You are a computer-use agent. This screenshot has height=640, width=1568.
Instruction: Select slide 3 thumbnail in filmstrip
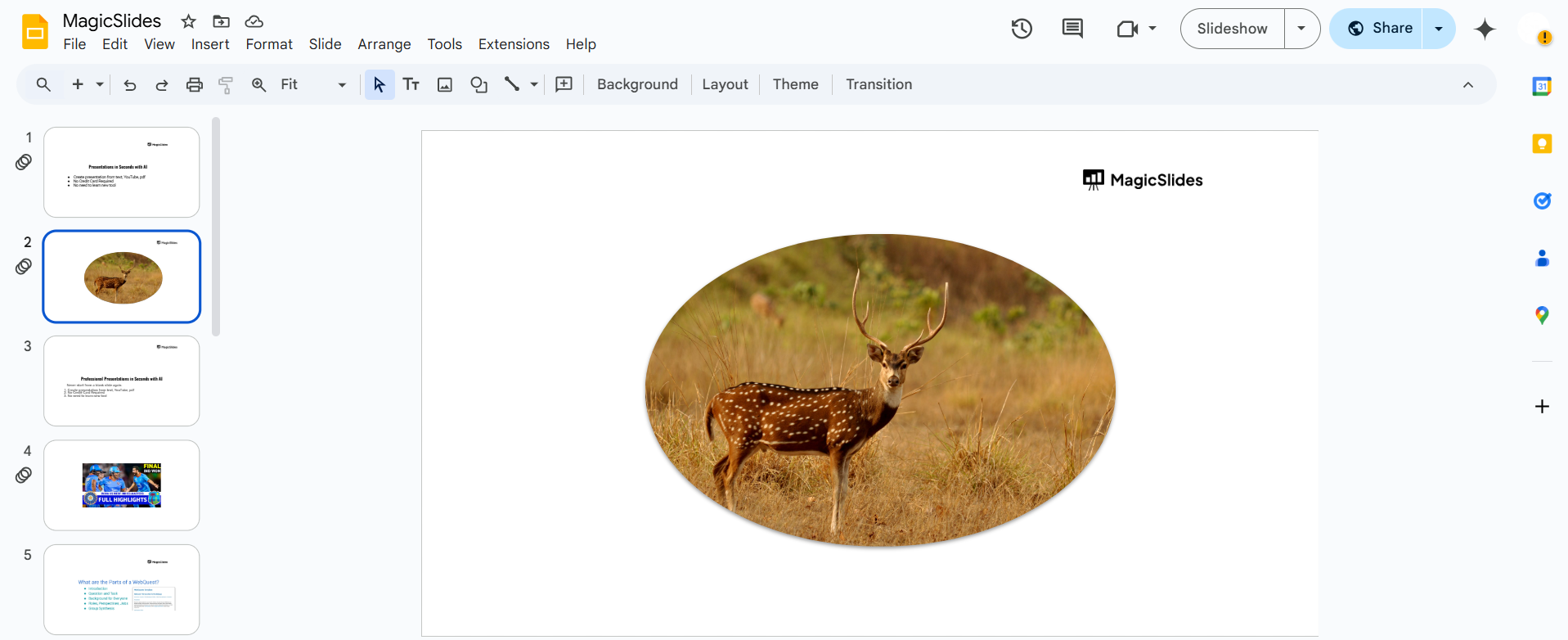122,381
